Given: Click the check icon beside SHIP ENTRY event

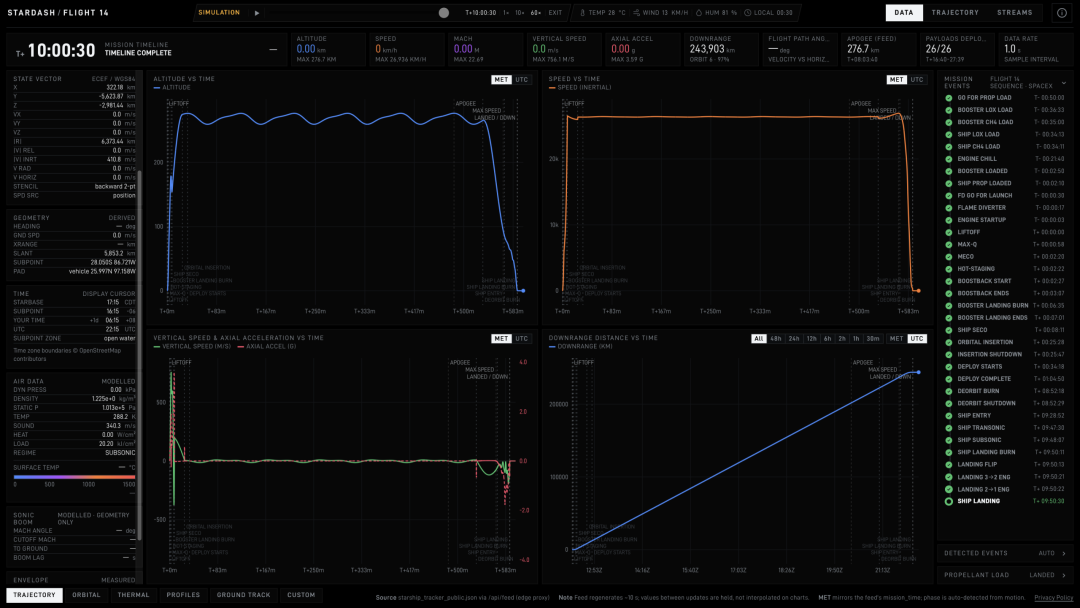Looking at the screenshot, I should [948, 416].
